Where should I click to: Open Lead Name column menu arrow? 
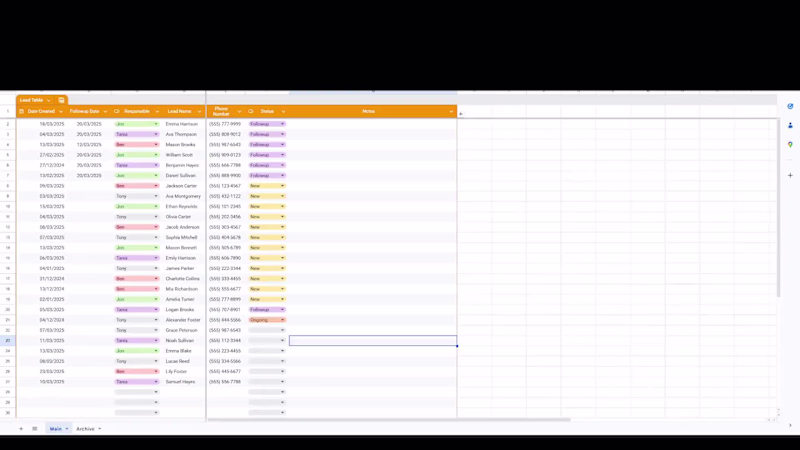point(199,111)
